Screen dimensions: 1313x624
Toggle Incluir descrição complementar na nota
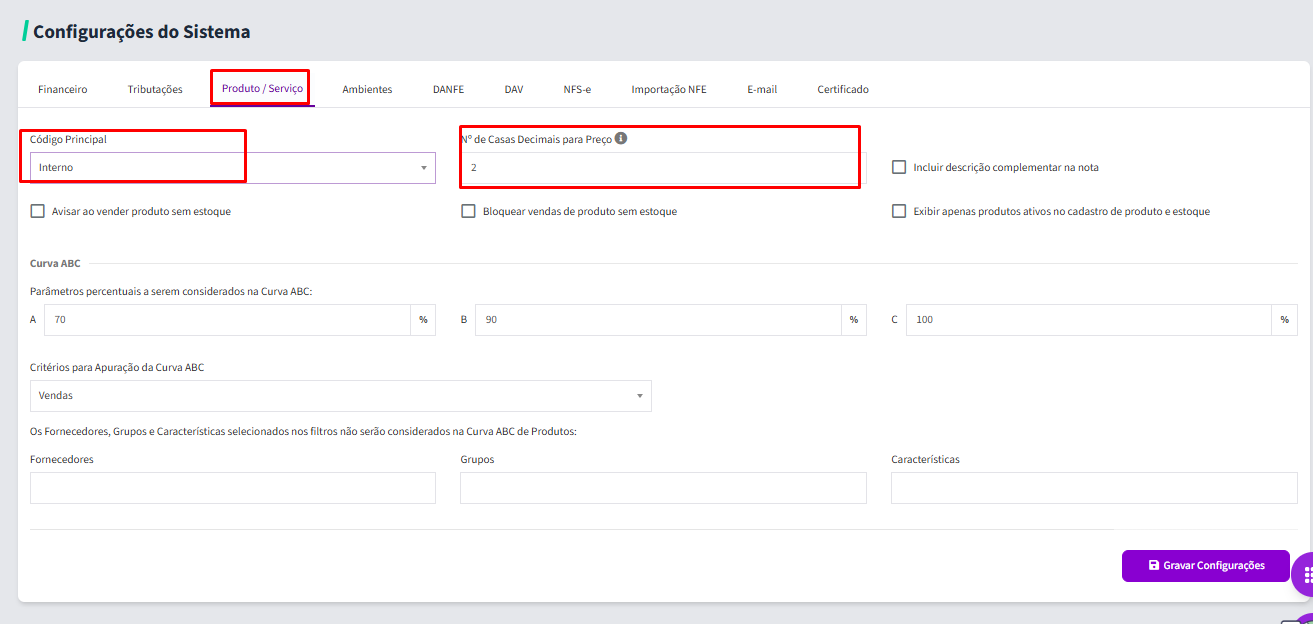[x=899, y=167]
